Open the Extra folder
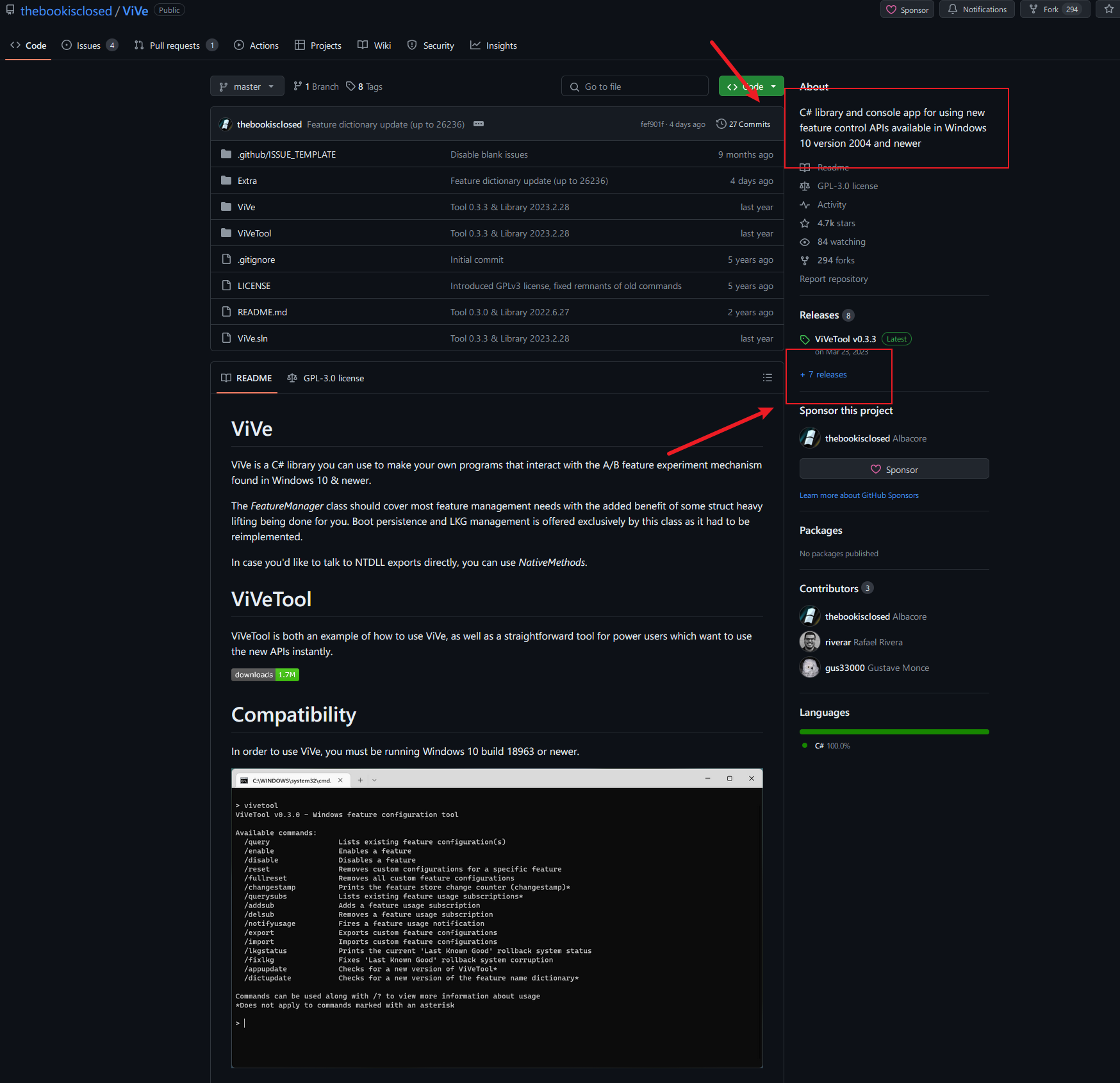The image size is (1120, 1083). 247,181
